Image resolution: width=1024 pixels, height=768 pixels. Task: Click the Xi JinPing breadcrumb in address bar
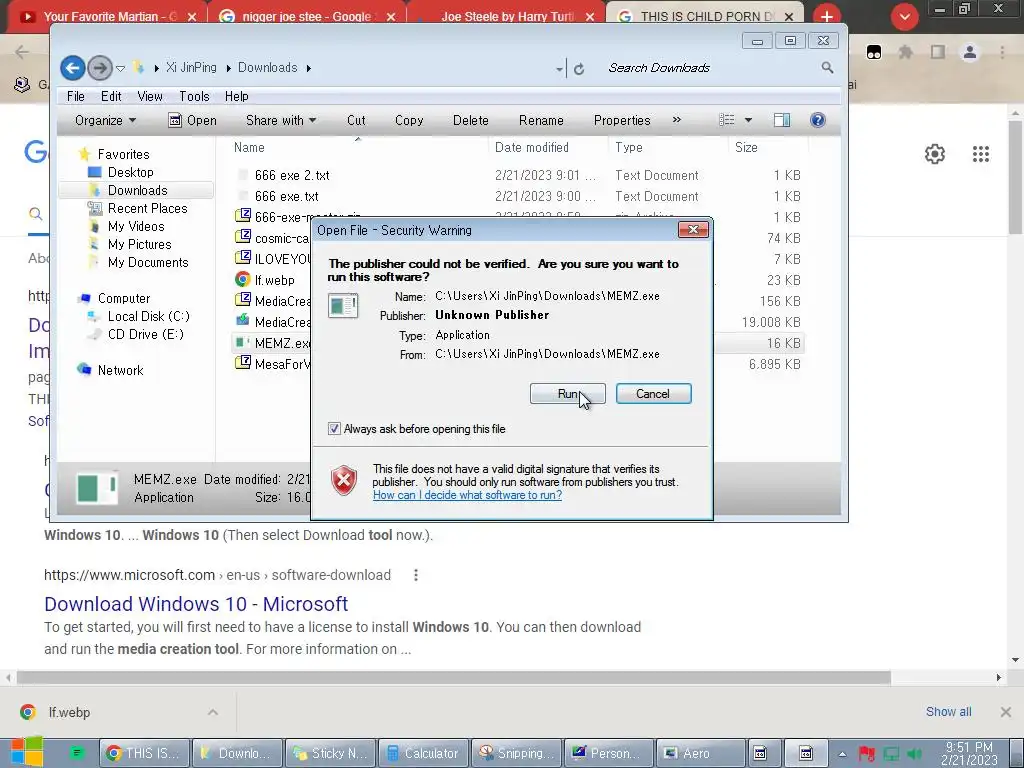[x=191, y=67]
